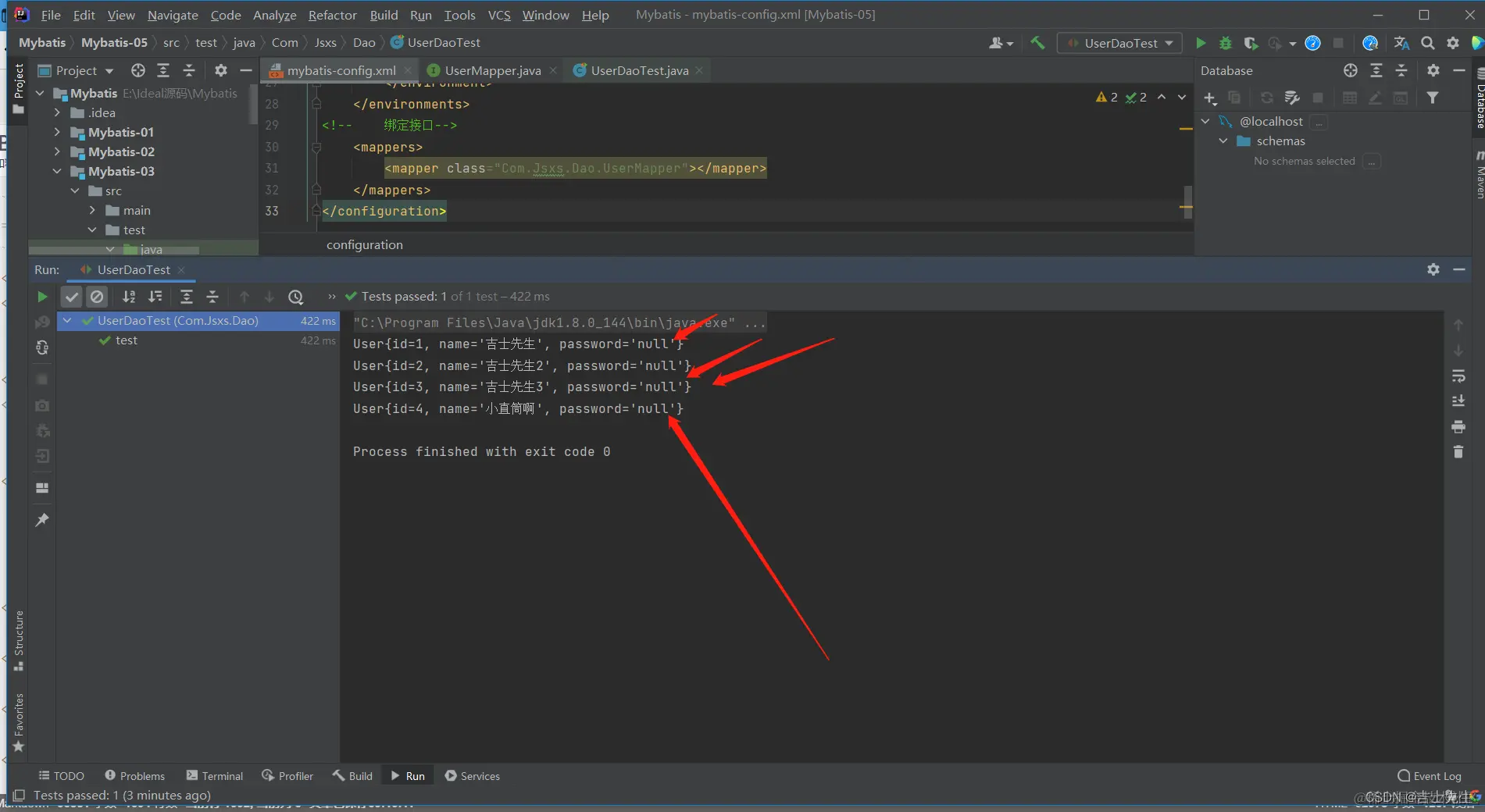Open IDE settings gear in top toolbar
1485x812 pixels.
click(1452, 43)
